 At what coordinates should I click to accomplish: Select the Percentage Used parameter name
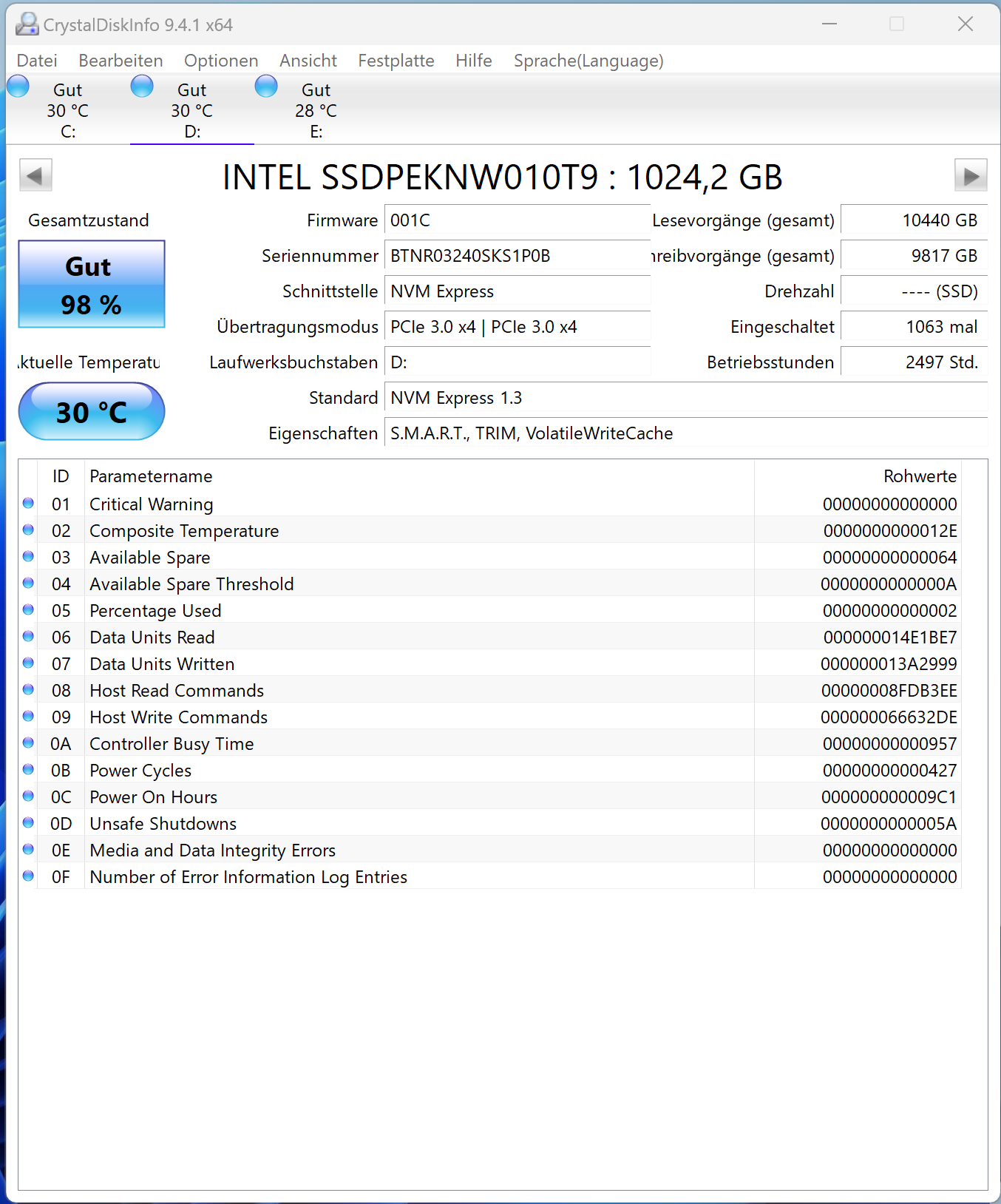tap(155, 611)
